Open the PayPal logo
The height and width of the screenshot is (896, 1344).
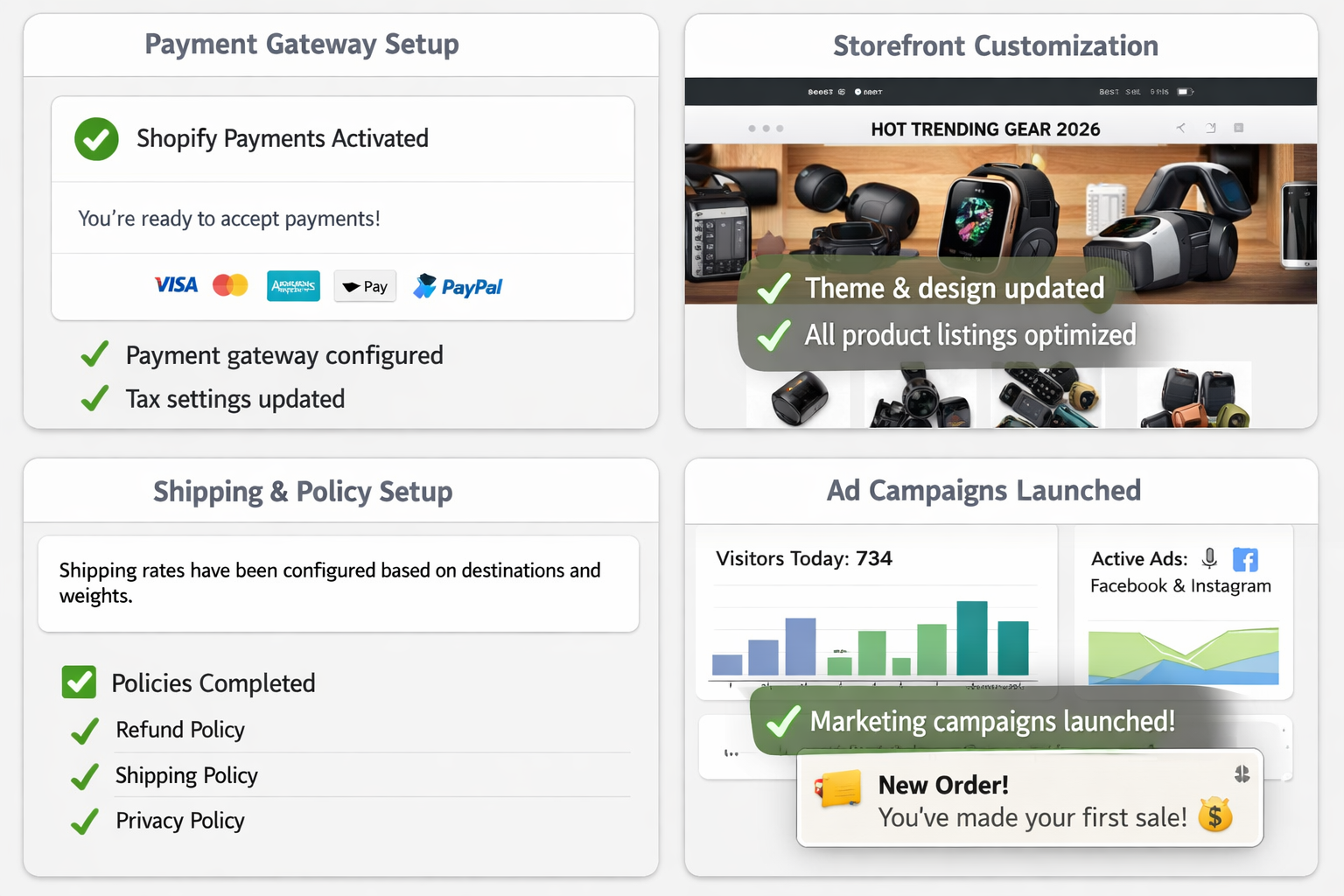458,286
